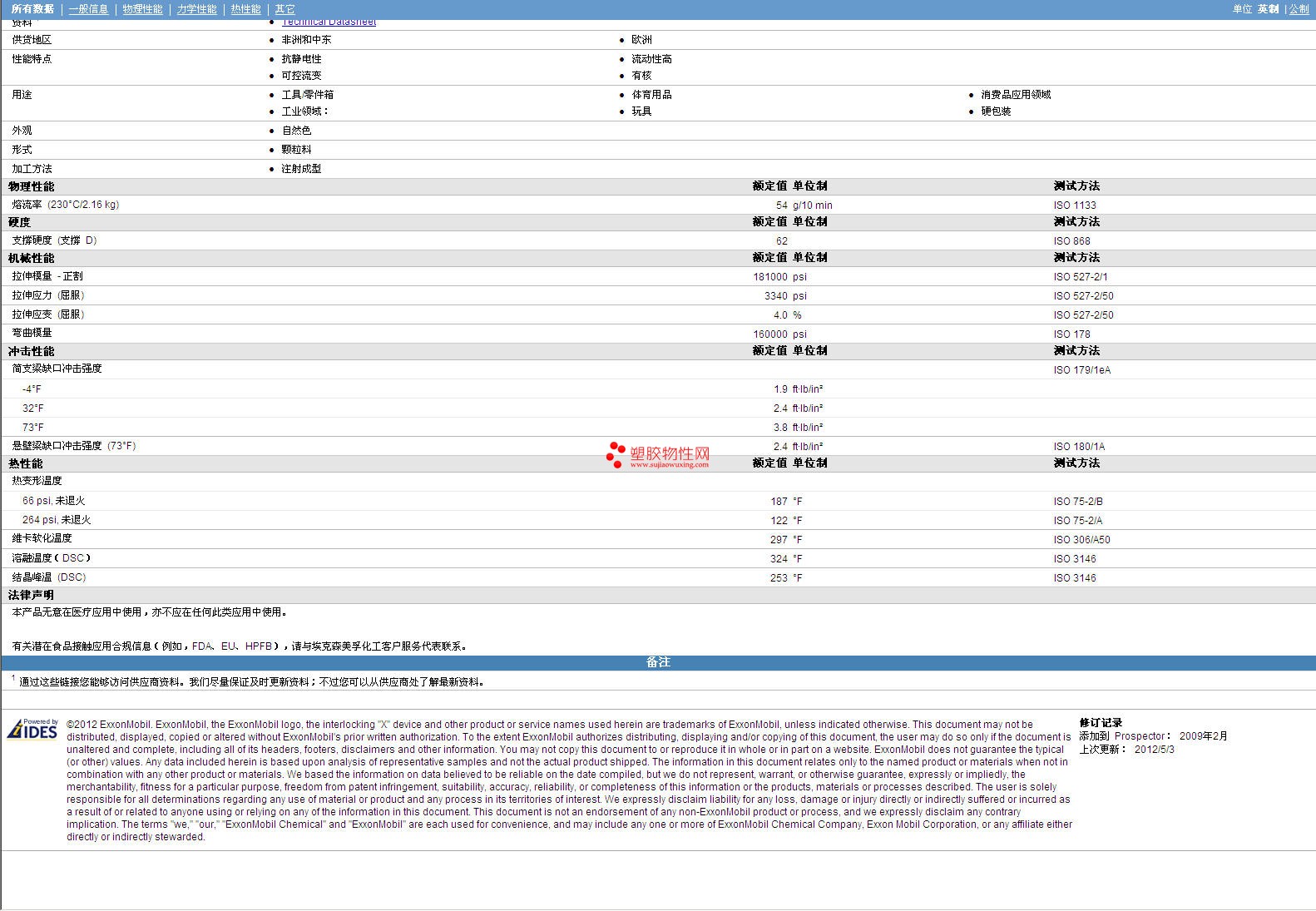
Task: Select 抗静电性 feature item
Action: [302, 59]
